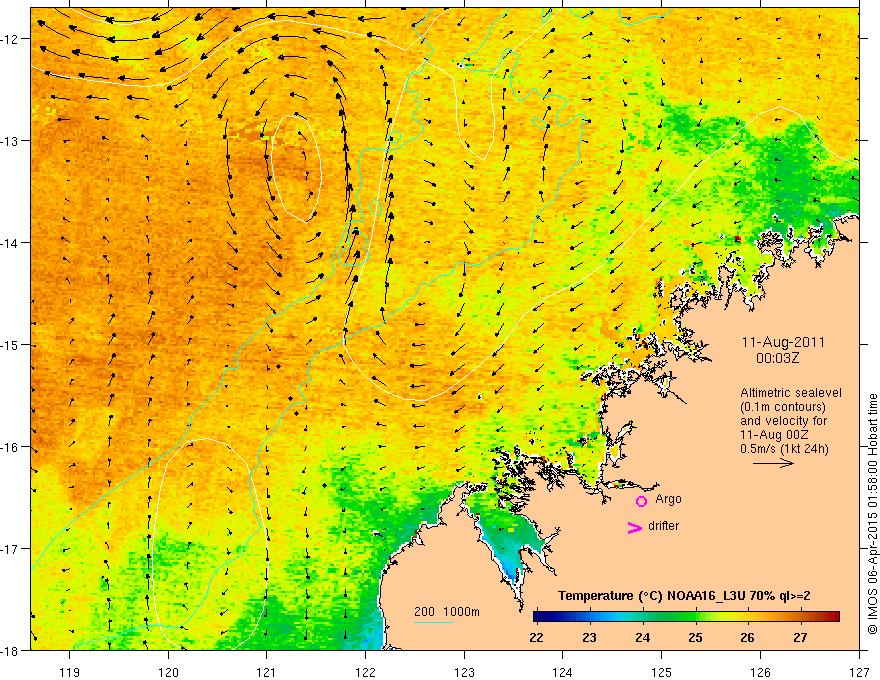Click latitude label -18 on the left axis
Screen dimensions: 880x680
click(x=11, y=650)
